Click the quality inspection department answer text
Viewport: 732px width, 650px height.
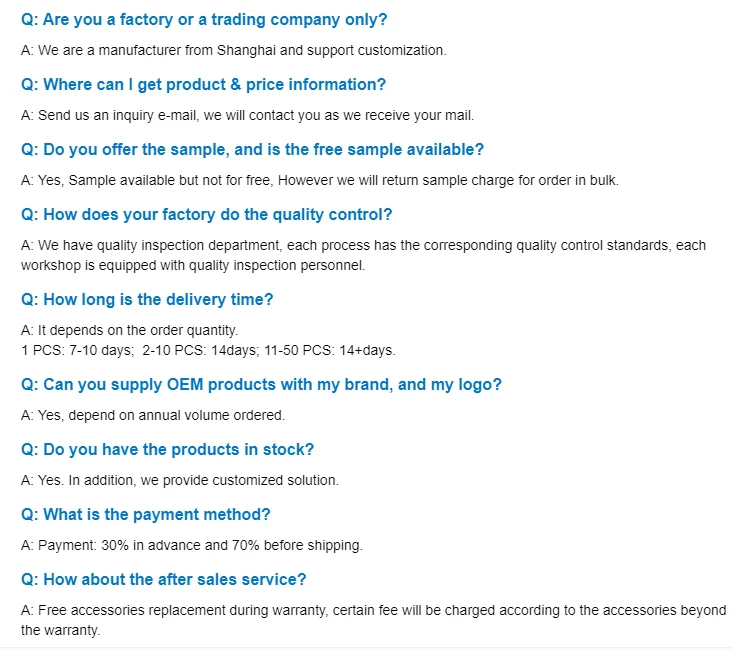click(x=363, y=245)
